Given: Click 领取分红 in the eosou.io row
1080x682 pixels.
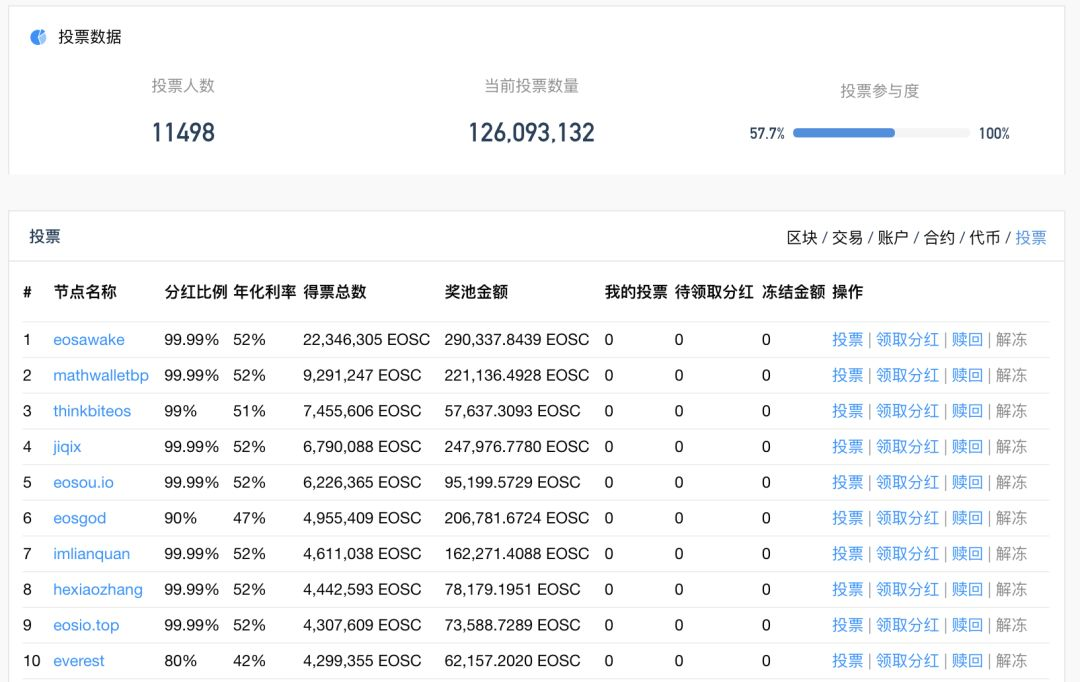Looking at the screenshot, I should coord(907,482).
